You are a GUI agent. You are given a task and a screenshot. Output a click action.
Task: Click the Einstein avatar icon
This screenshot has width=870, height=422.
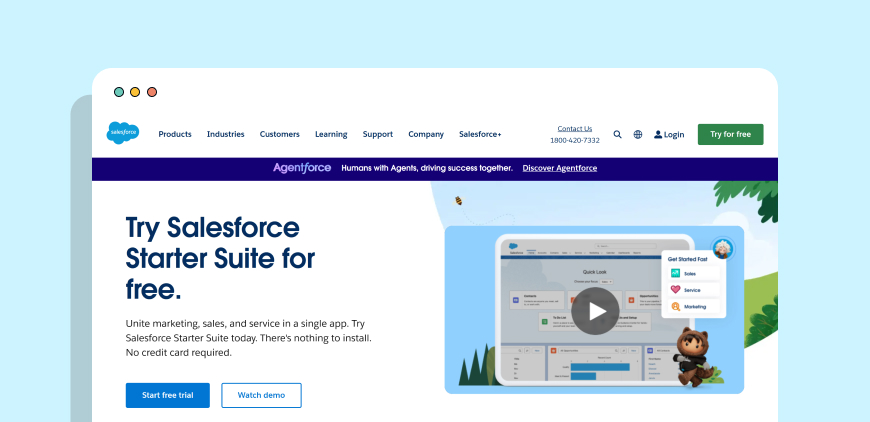pos(722,248)
